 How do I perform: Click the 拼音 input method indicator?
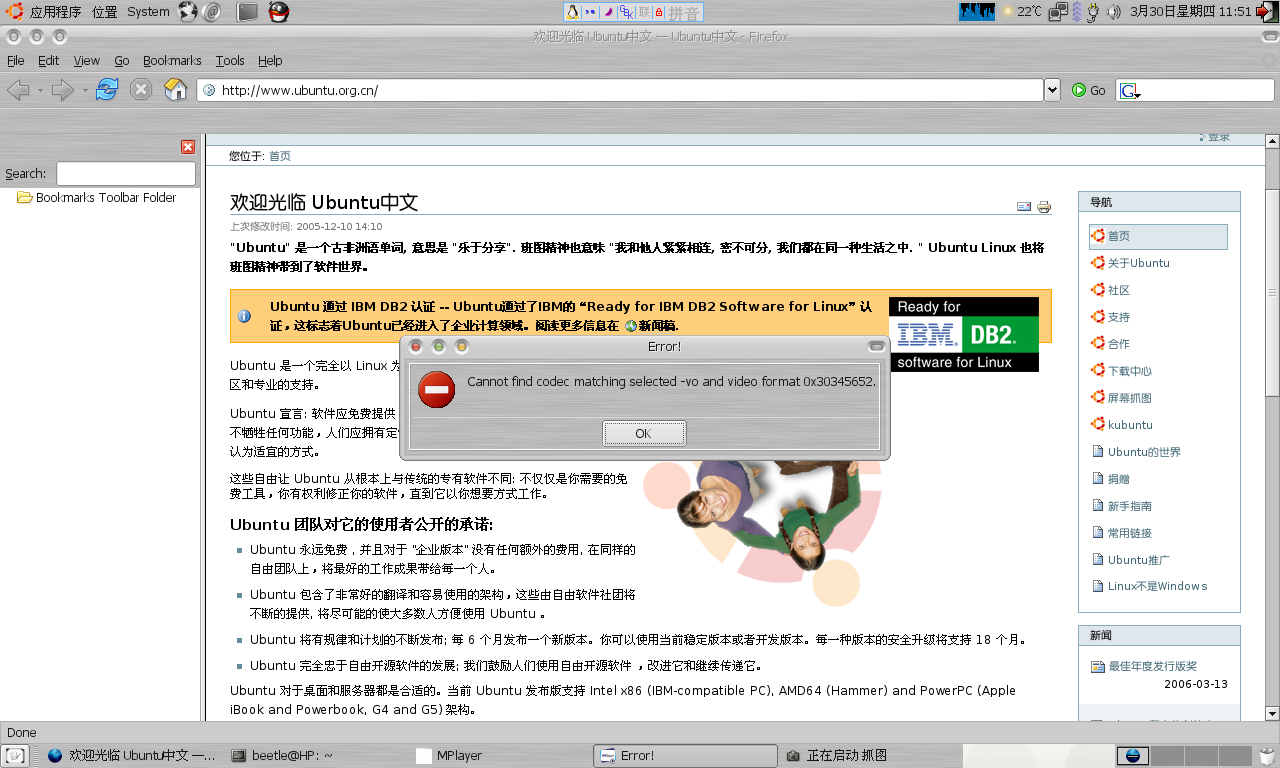coord(684,13)
